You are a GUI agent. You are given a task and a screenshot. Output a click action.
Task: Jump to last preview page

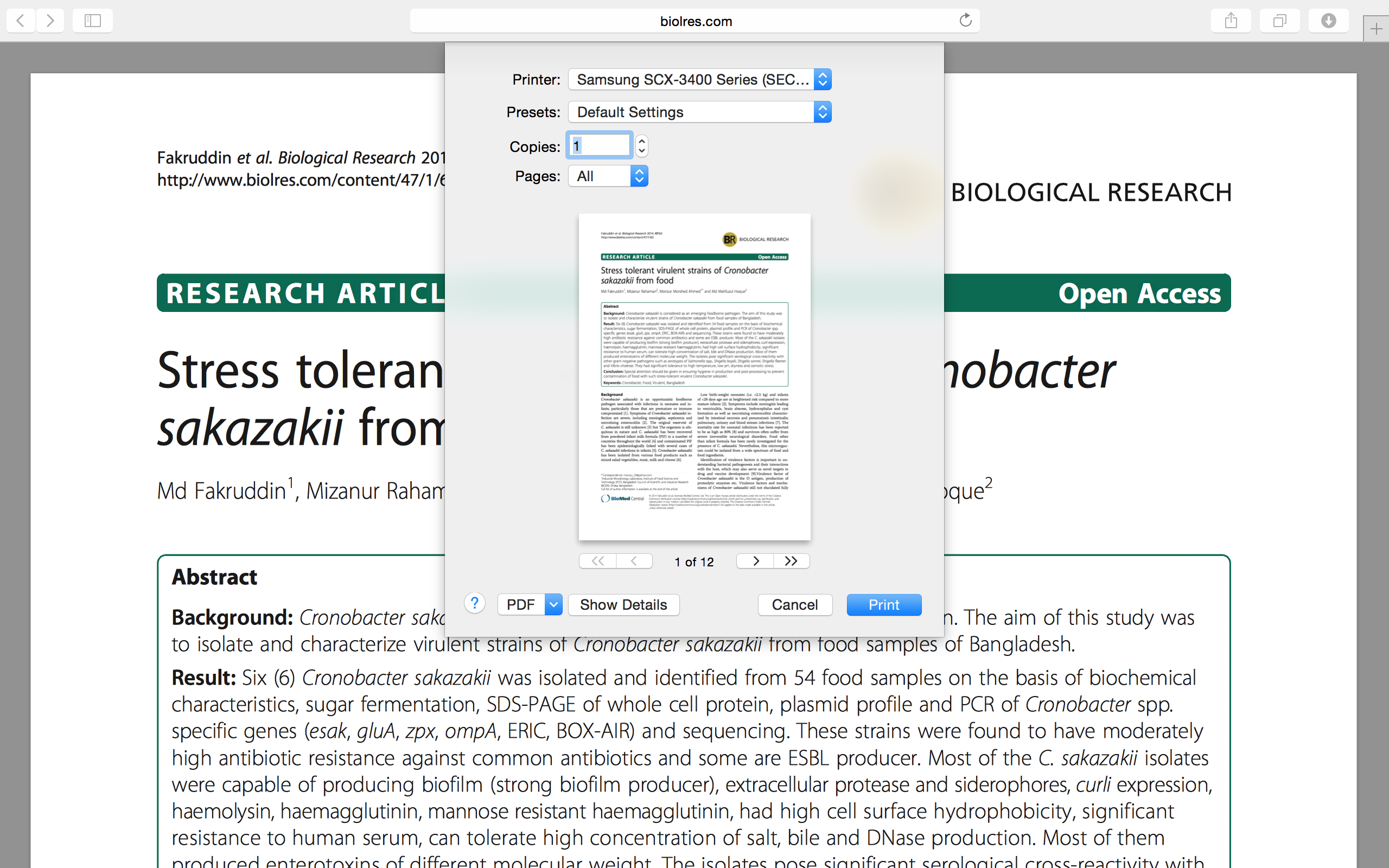point(792,561)
